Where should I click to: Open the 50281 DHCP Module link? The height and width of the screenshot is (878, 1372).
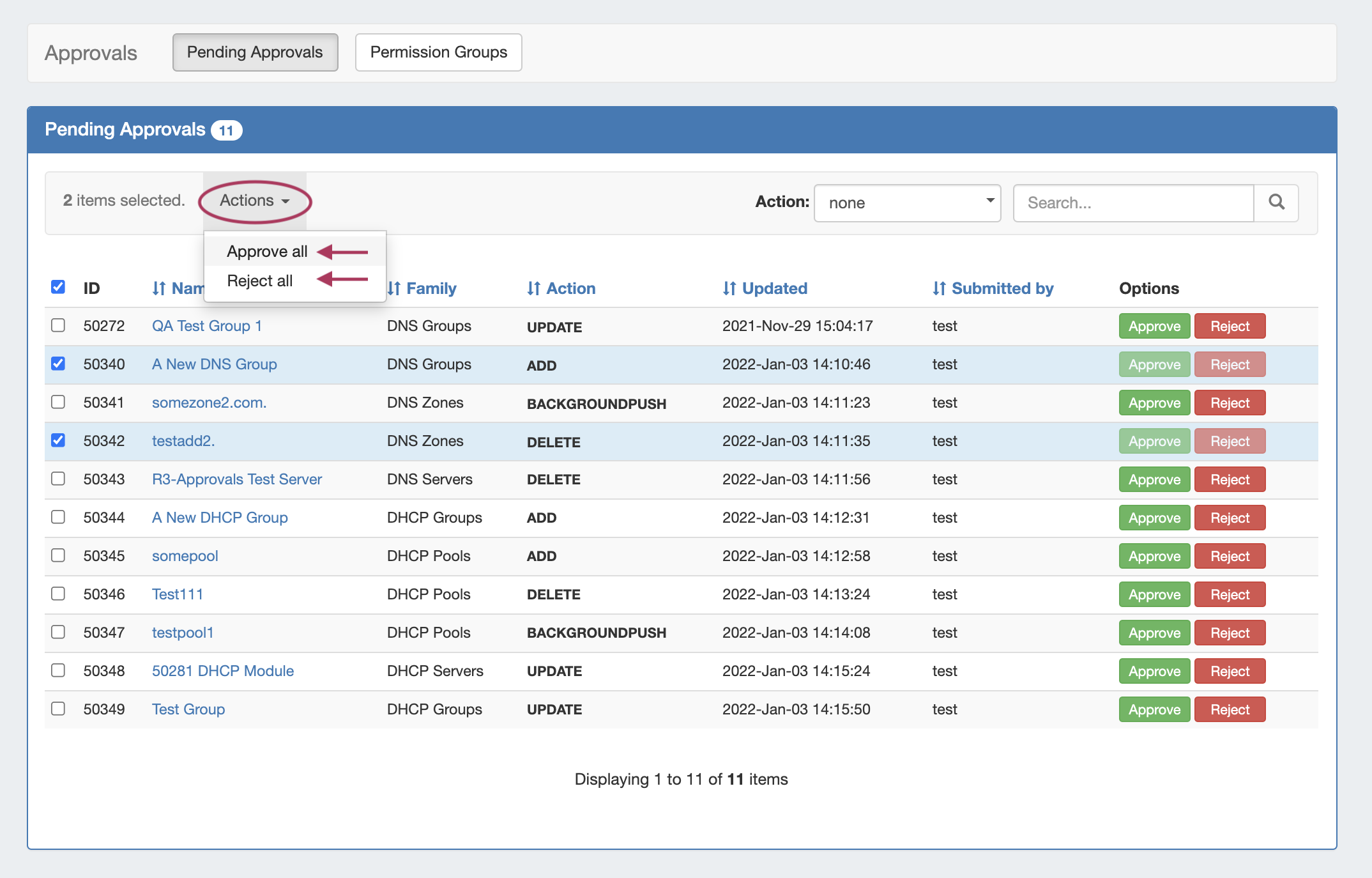[x=222, y=671]
